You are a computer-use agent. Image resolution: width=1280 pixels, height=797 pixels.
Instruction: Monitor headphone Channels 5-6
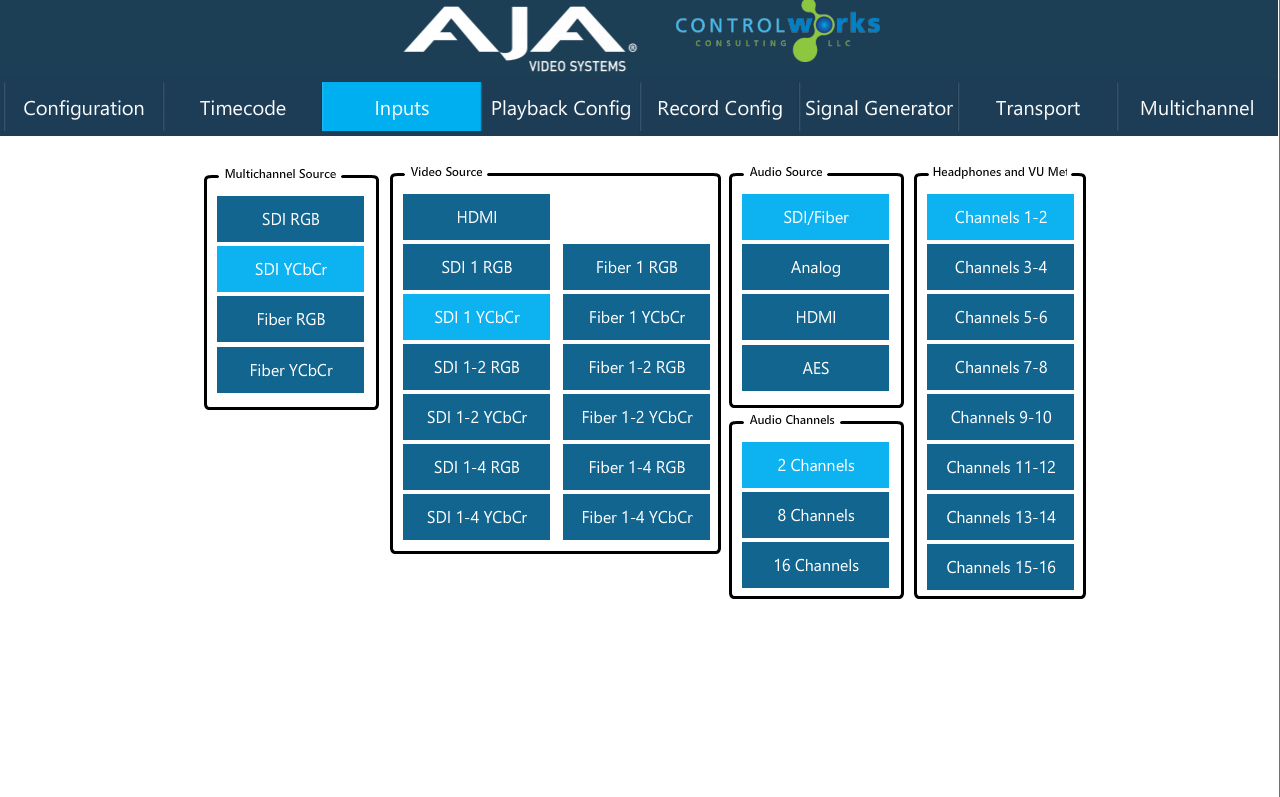click(1000, 317)
